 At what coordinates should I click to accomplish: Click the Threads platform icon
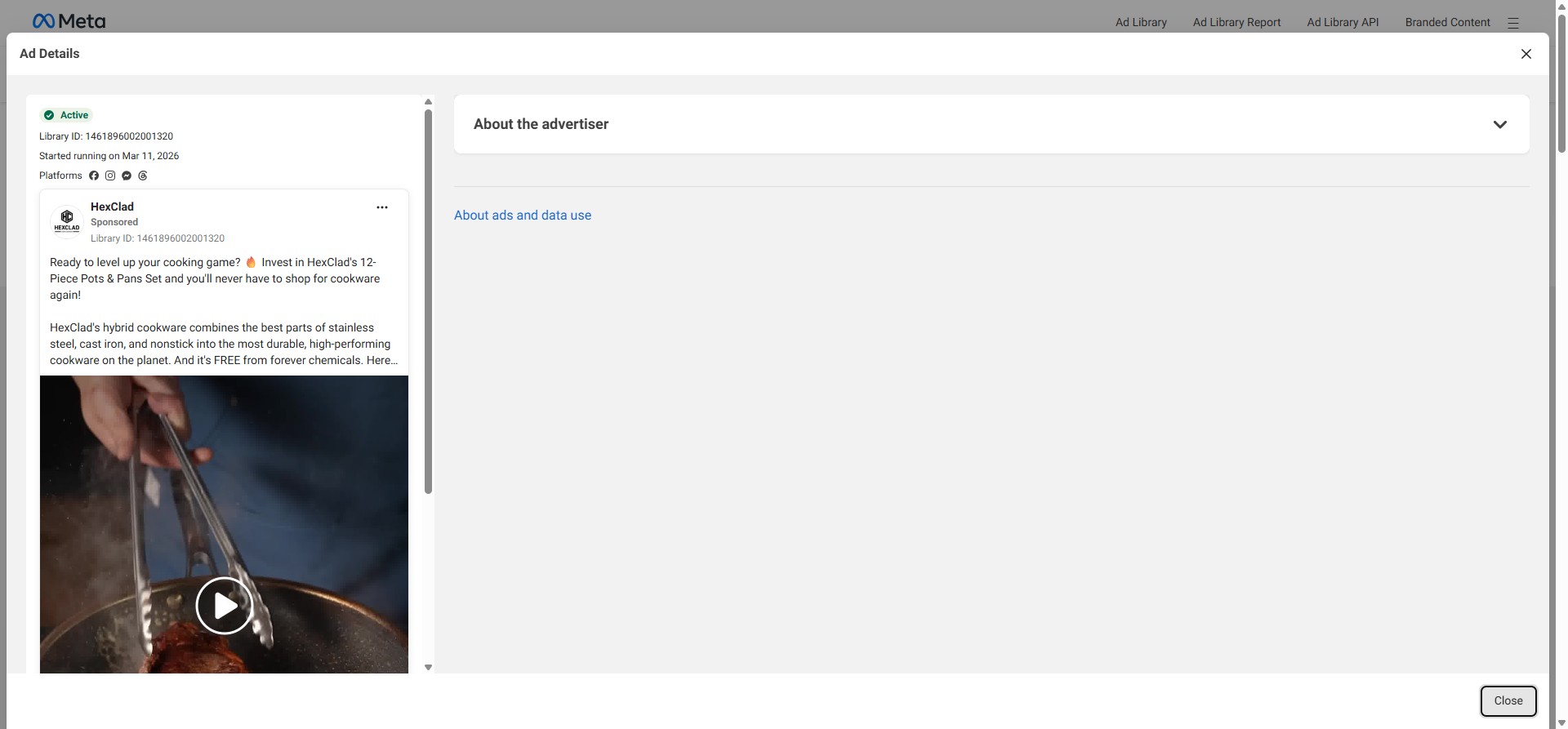pos(143,176)
